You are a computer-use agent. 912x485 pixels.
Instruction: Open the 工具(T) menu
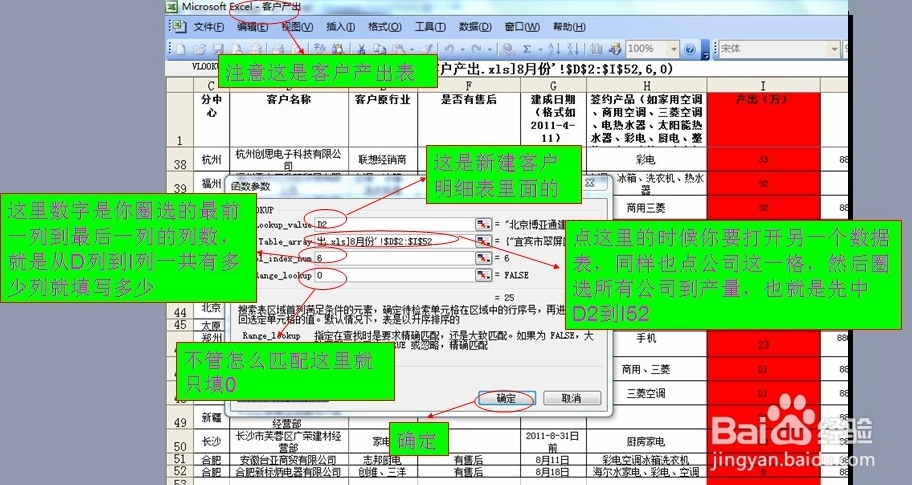(430, 27)
